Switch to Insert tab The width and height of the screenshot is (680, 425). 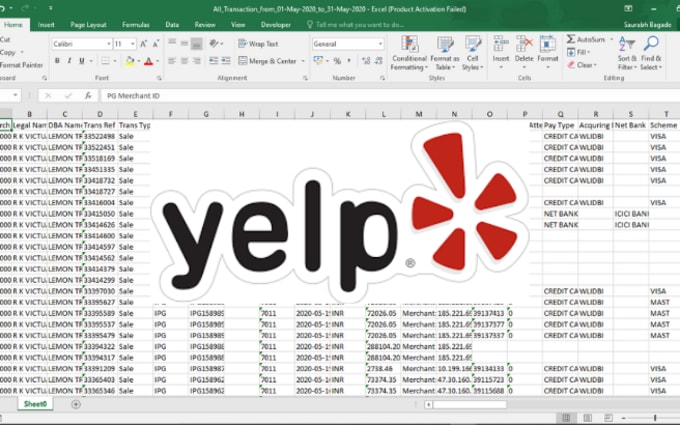click(x=46, y=25)
